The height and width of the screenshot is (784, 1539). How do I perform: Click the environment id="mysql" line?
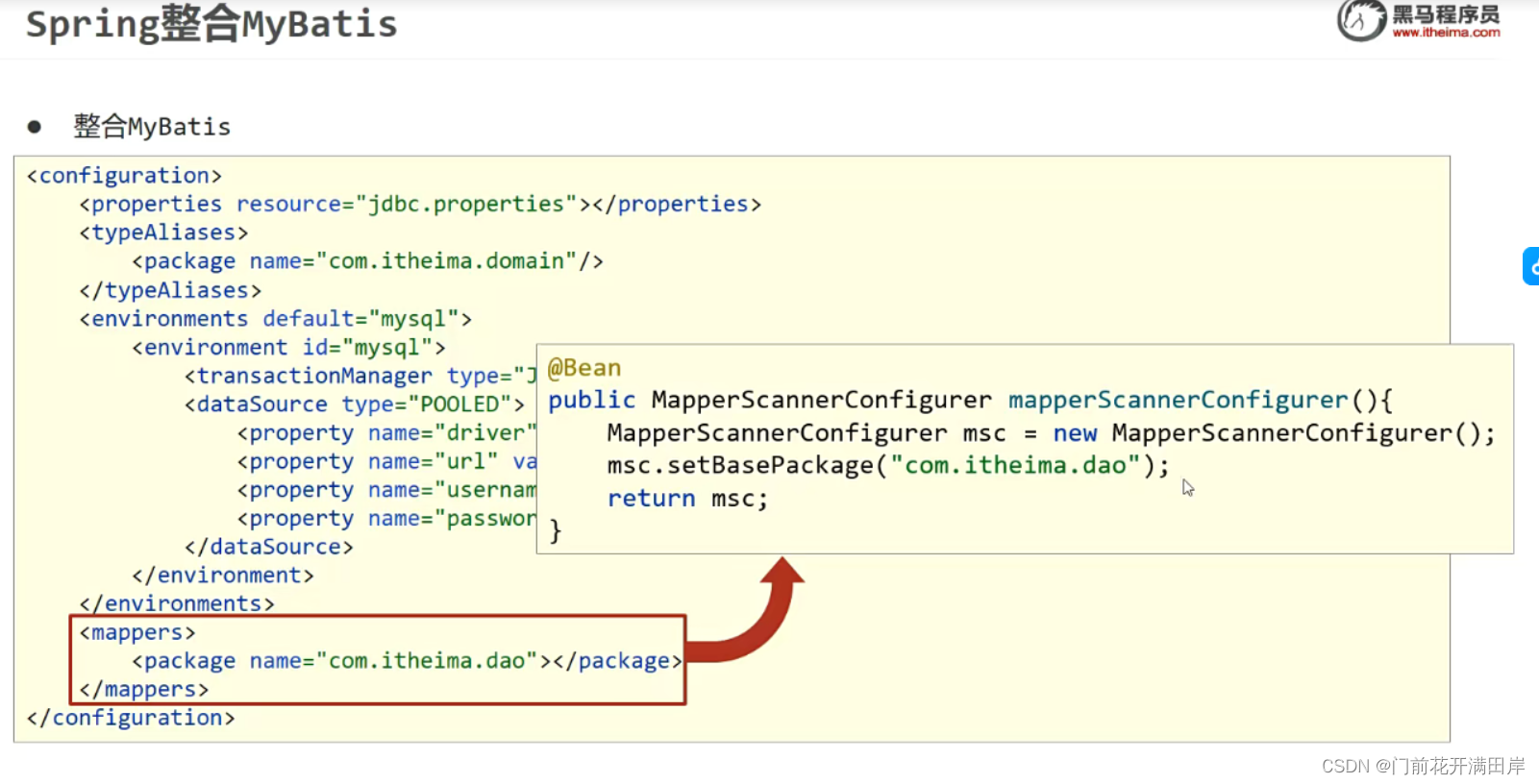click(288, 347)
